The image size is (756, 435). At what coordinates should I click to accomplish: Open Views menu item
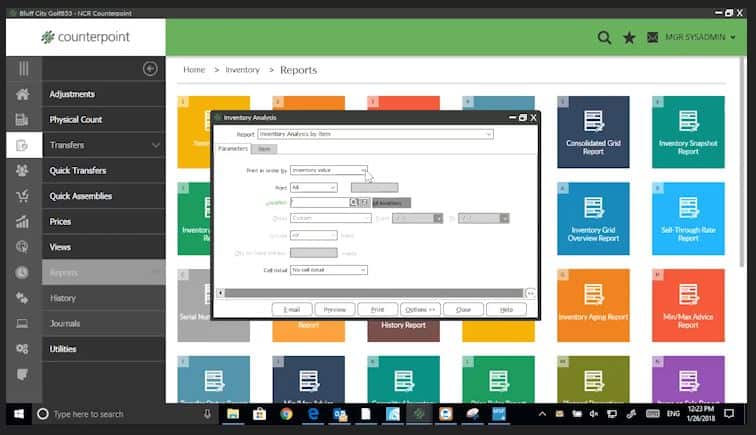point(104,247)
